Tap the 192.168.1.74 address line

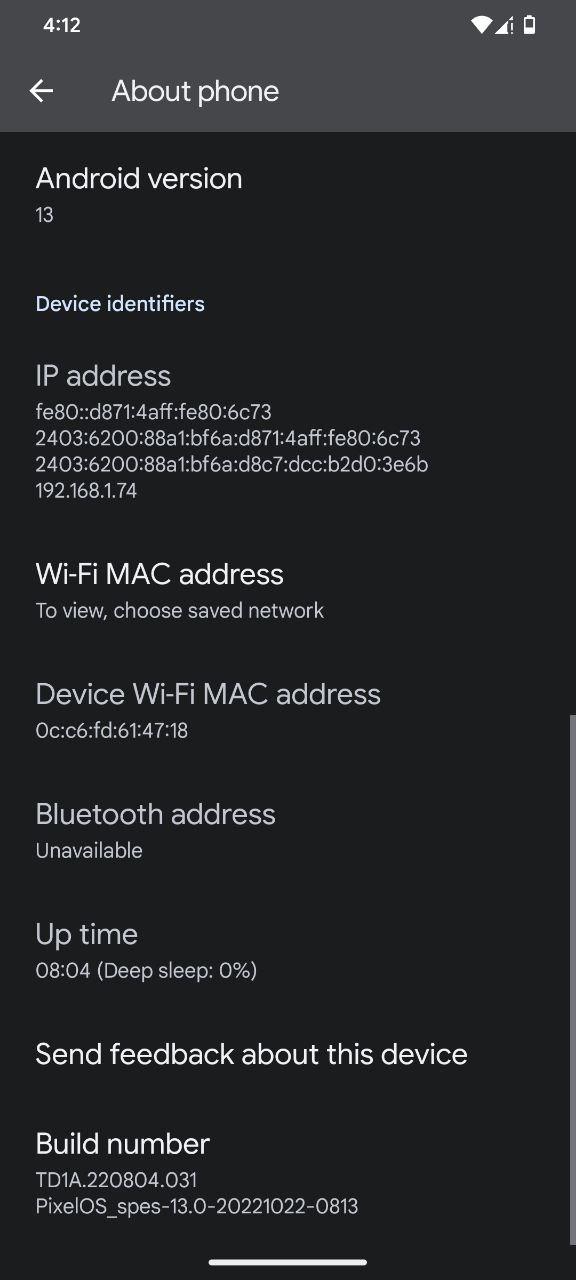[x=86, y=491]
